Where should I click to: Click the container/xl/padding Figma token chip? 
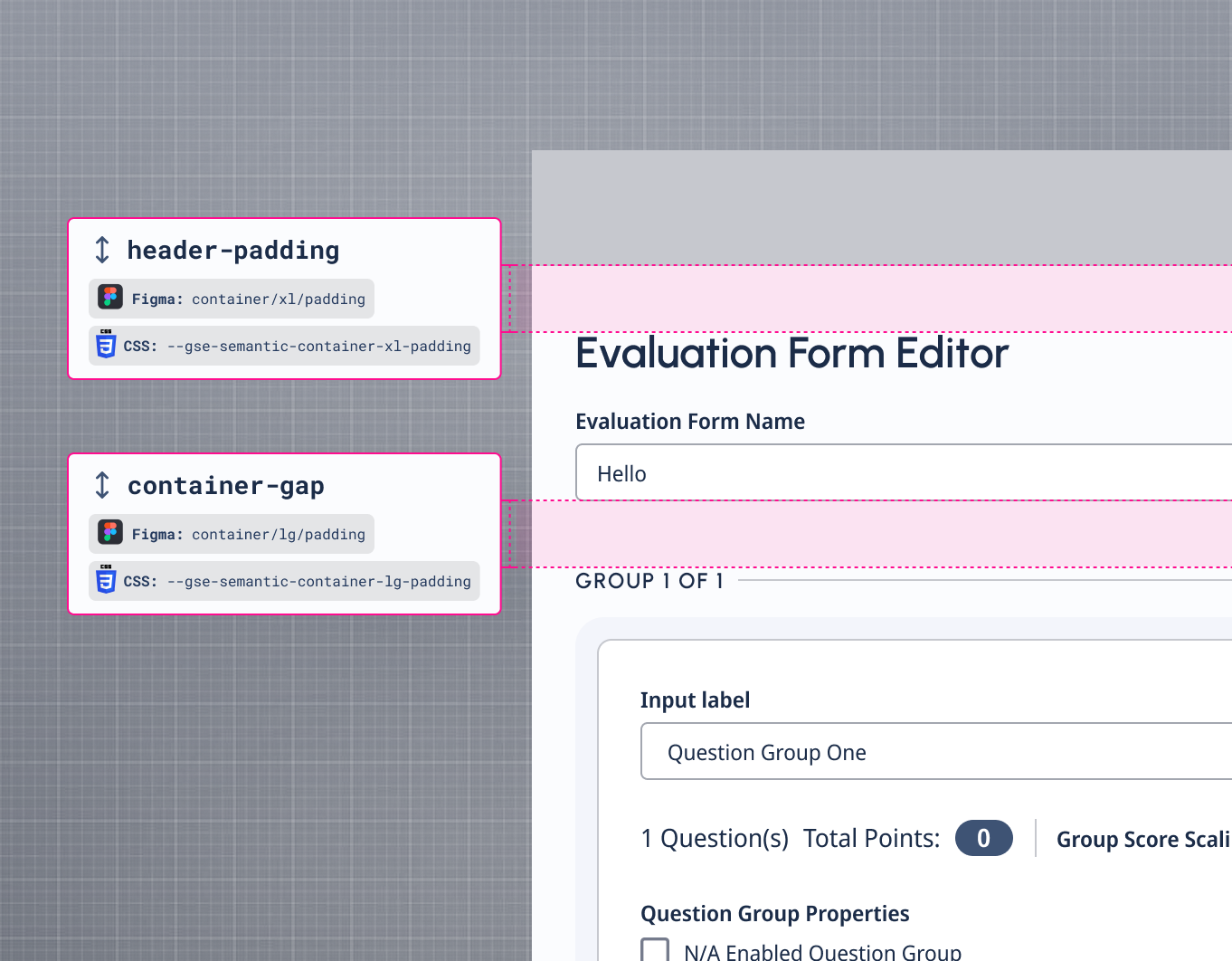[232, 299]
